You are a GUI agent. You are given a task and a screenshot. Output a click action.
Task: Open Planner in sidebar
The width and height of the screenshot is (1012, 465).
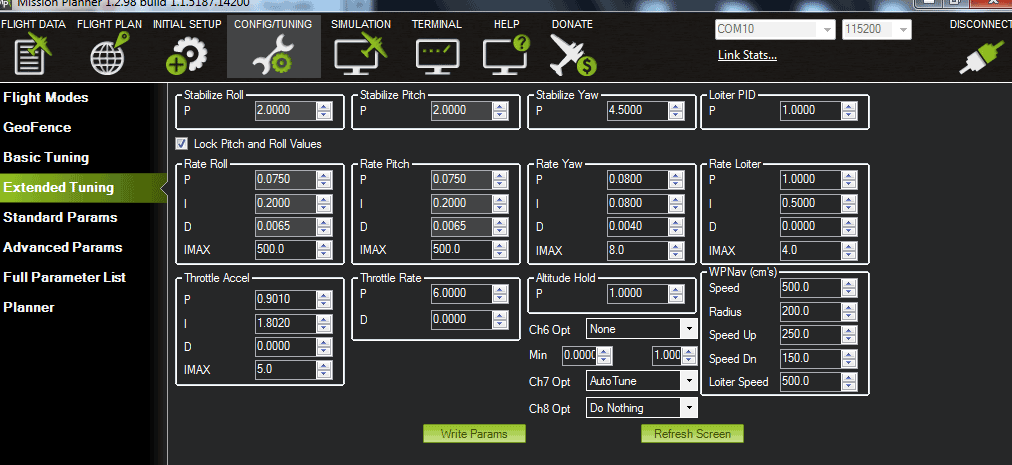click(x=29, y=307)
